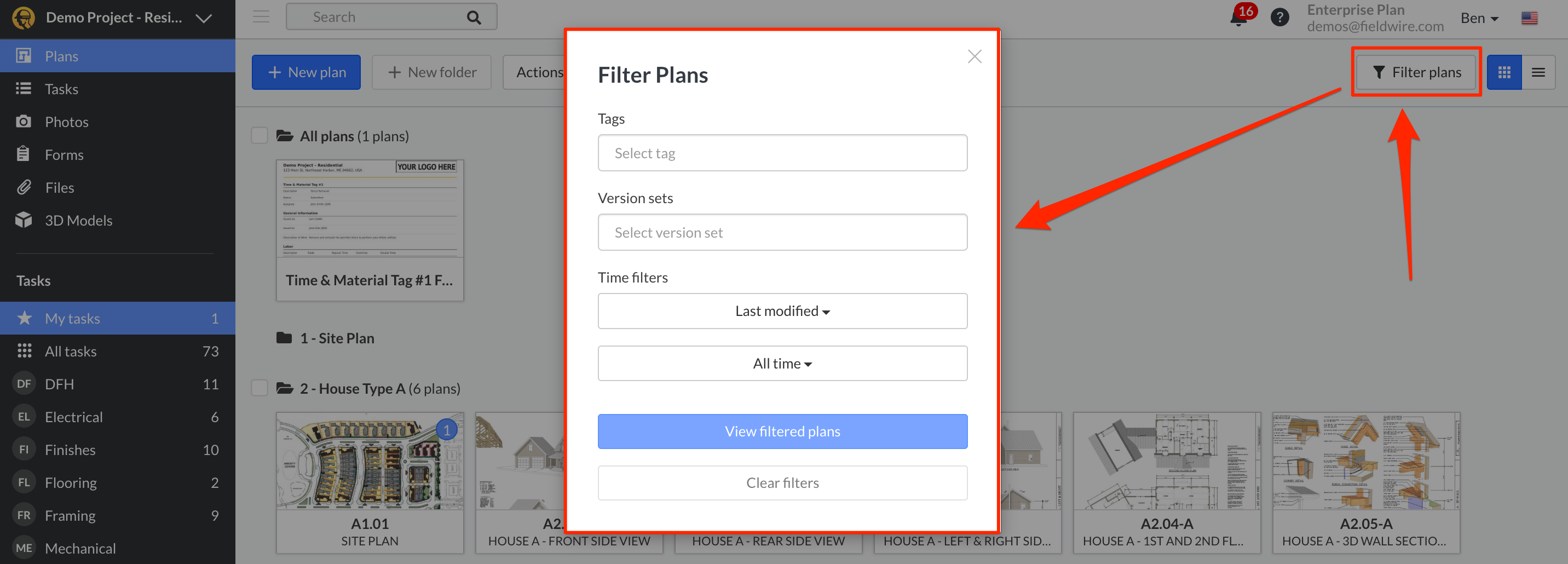1568x564 pixels.
Task: Open the Last modified dropdown
Action: click(x=782, y=311)
